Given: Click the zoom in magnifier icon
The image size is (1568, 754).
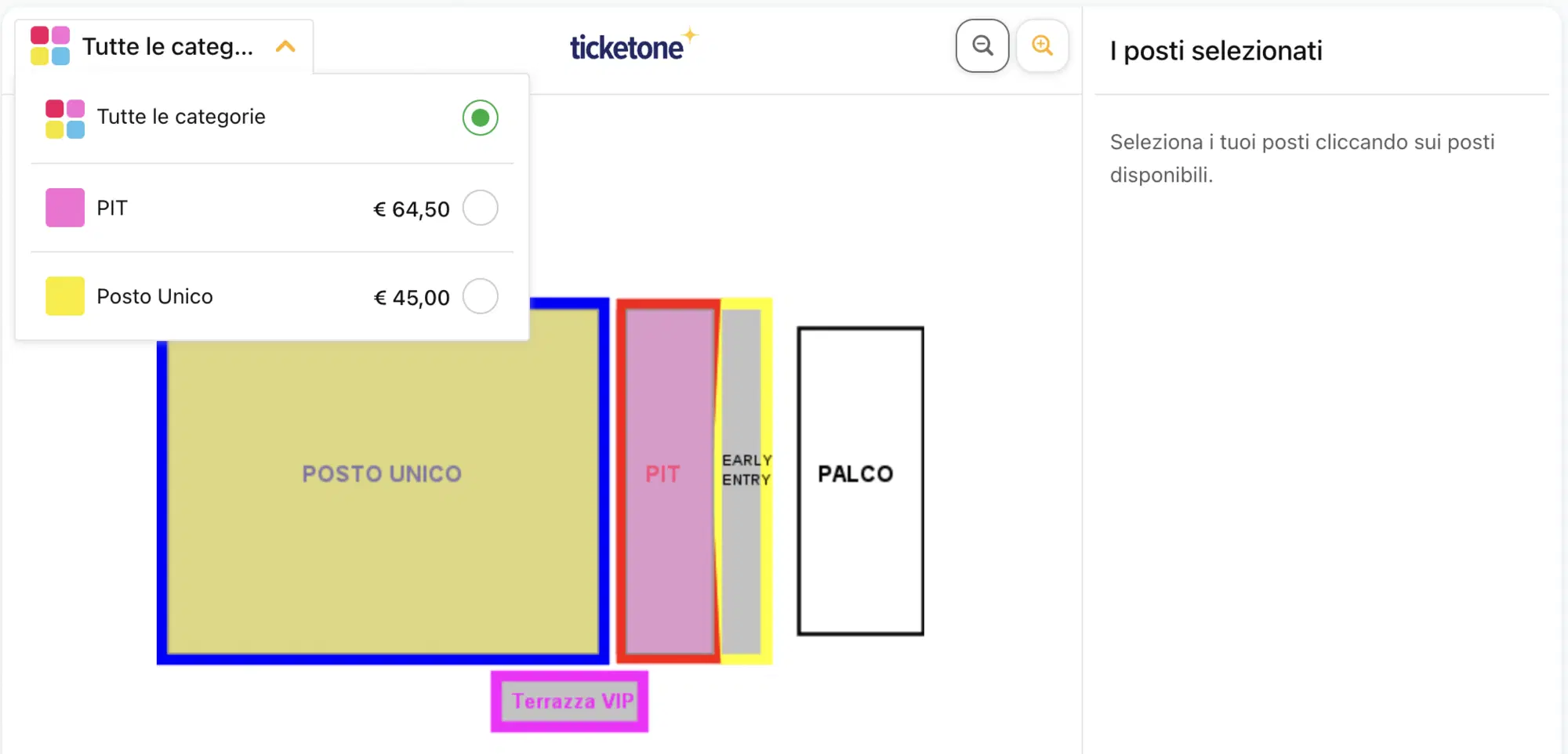Looking at the screenshot, I should pos(1042,46).
